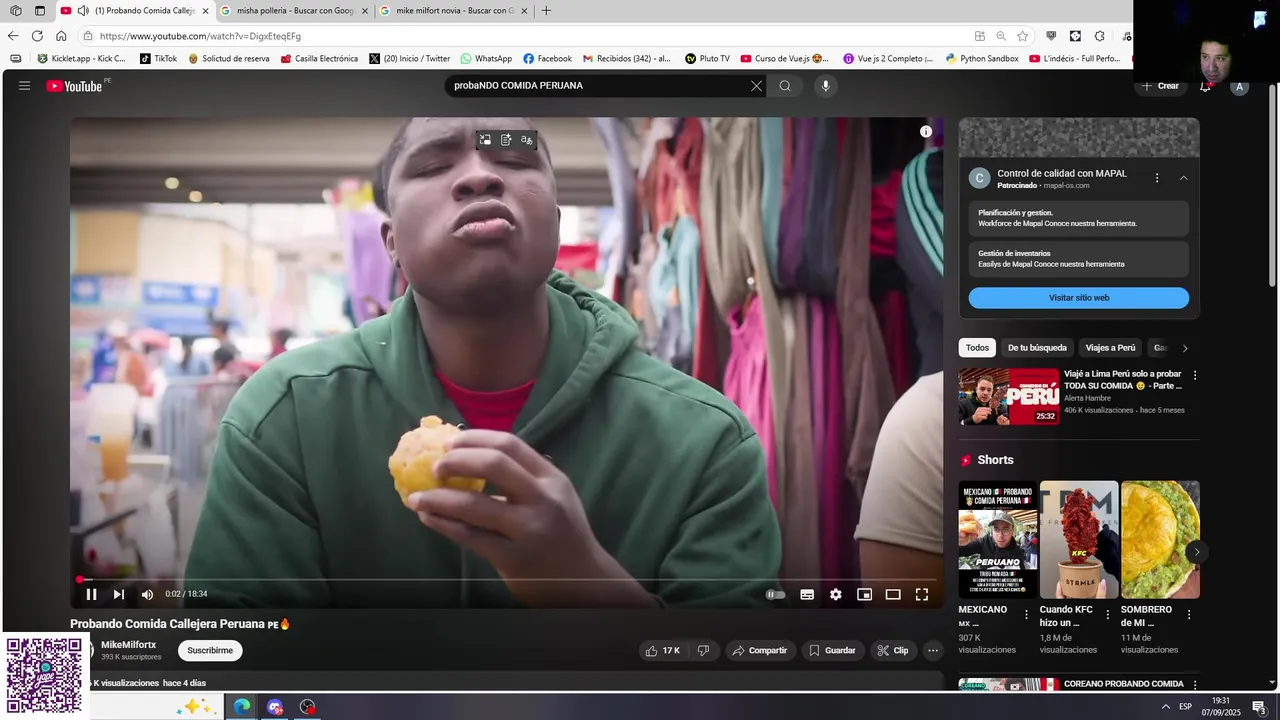1280x720 pixels.
Task: Select the Viajes a Perú chip
Action: click(x=1110, y=348)
